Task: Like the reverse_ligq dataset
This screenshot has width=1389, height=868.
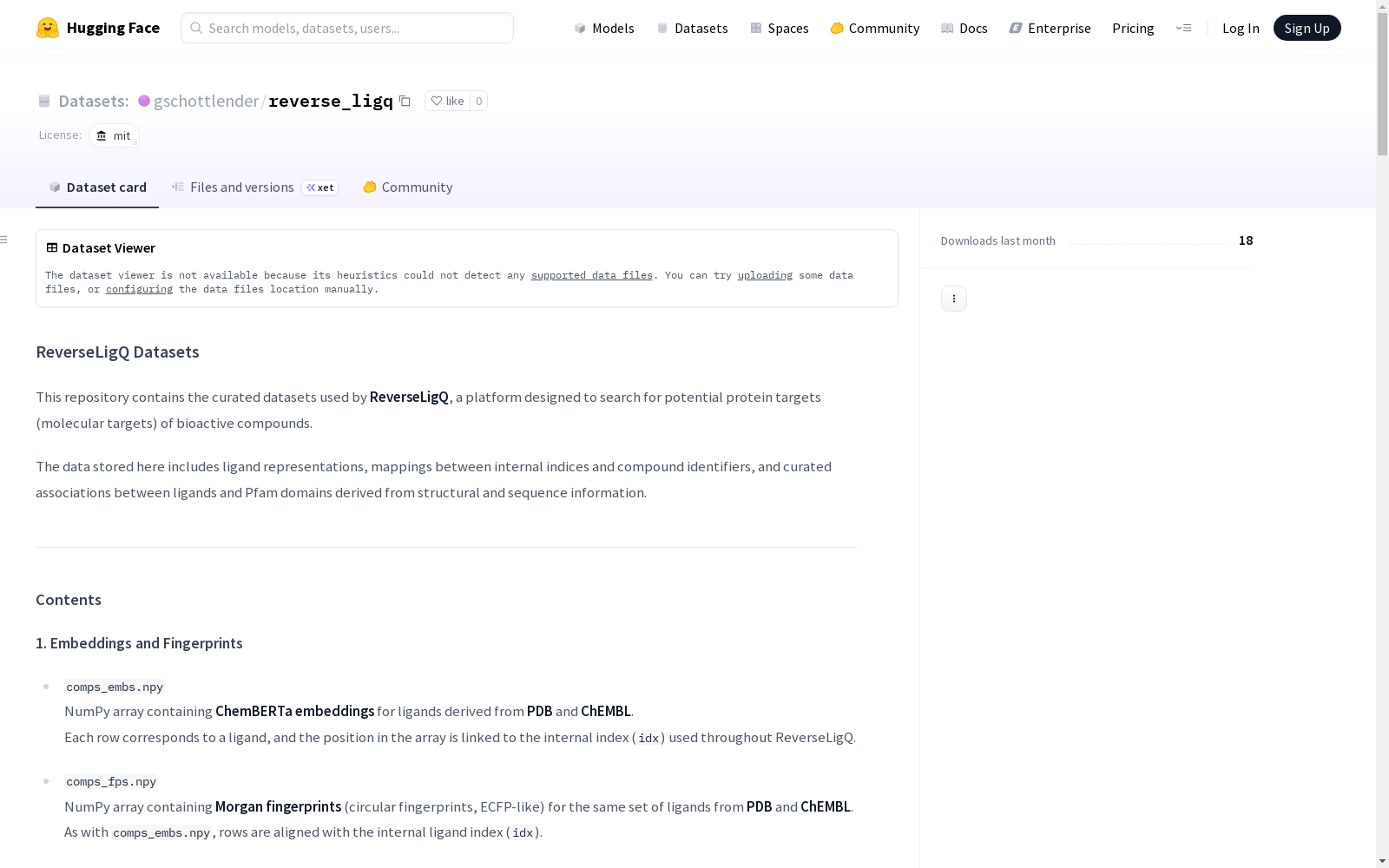Action: click(447, 101)
